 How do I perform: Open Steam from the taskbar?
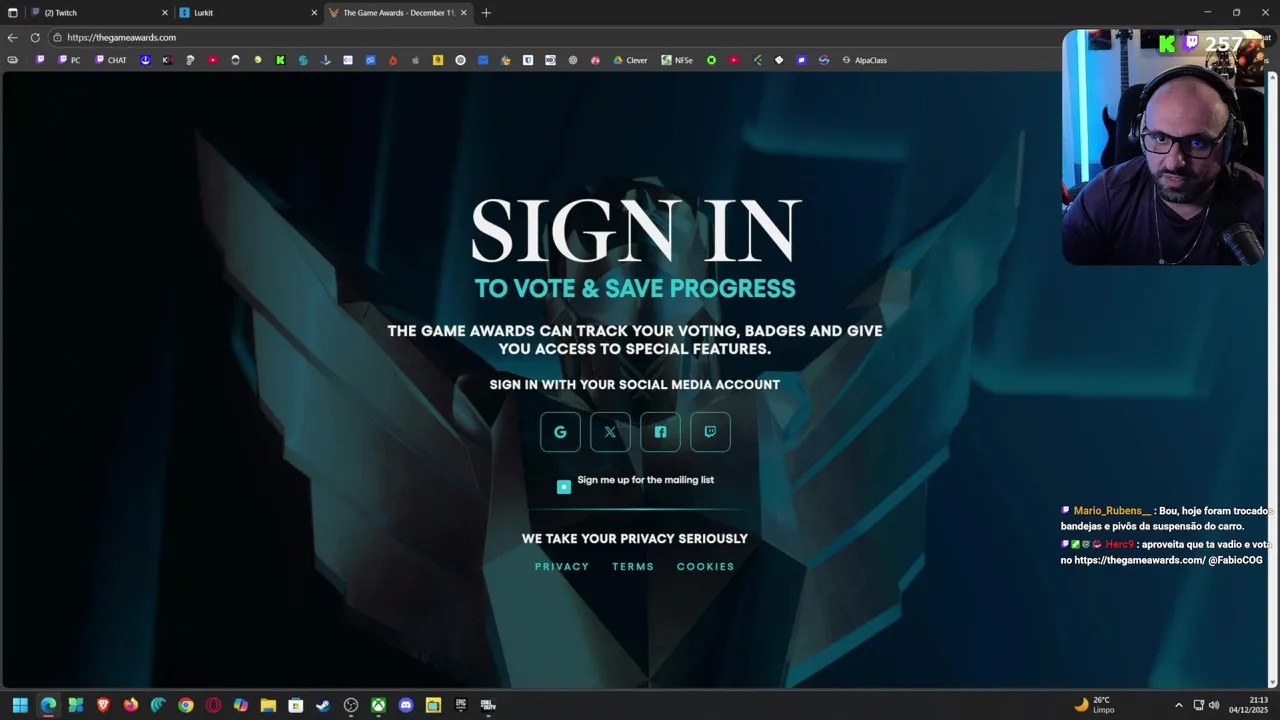pos(323,705)
